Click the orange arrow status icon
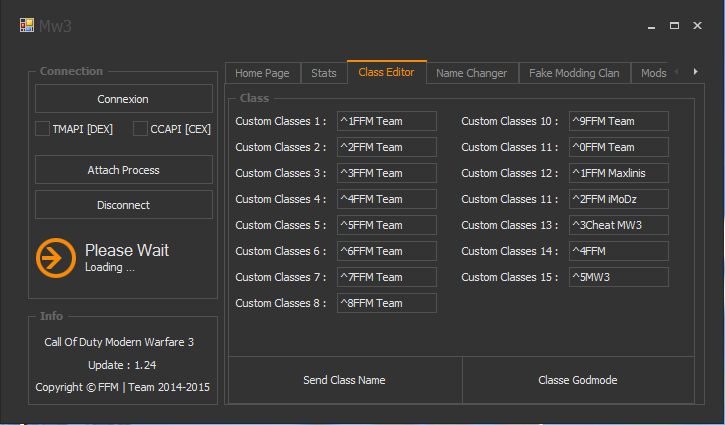 (56, 258)
